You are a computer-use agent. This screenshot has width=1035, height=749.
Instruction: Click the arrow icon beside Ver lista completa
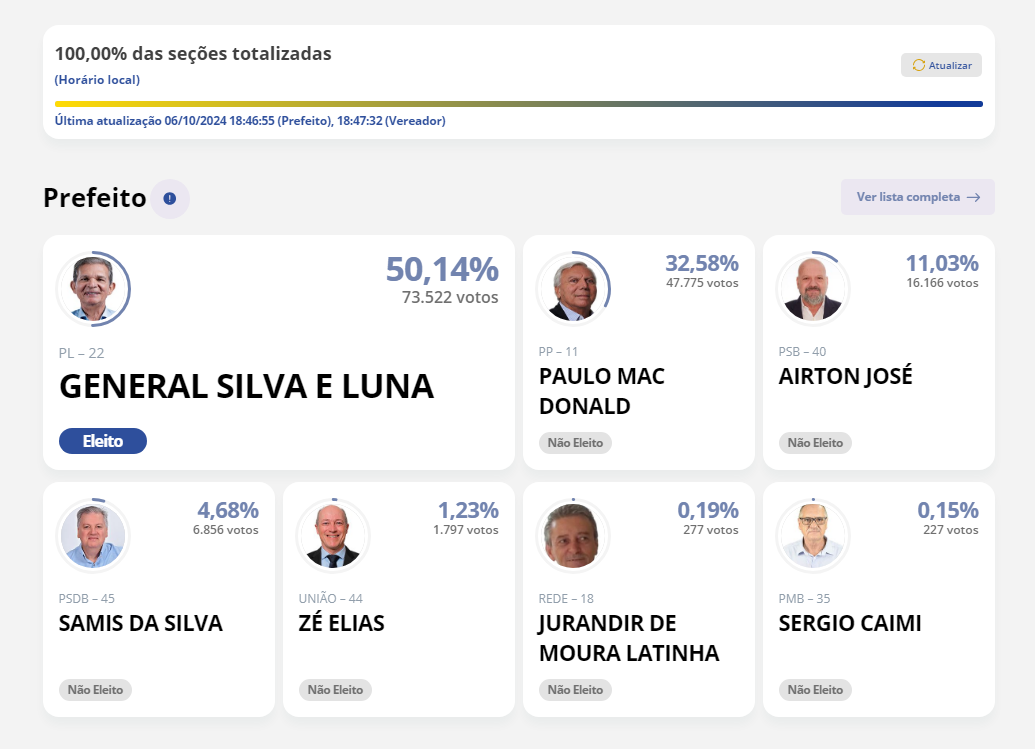[974, 197]
